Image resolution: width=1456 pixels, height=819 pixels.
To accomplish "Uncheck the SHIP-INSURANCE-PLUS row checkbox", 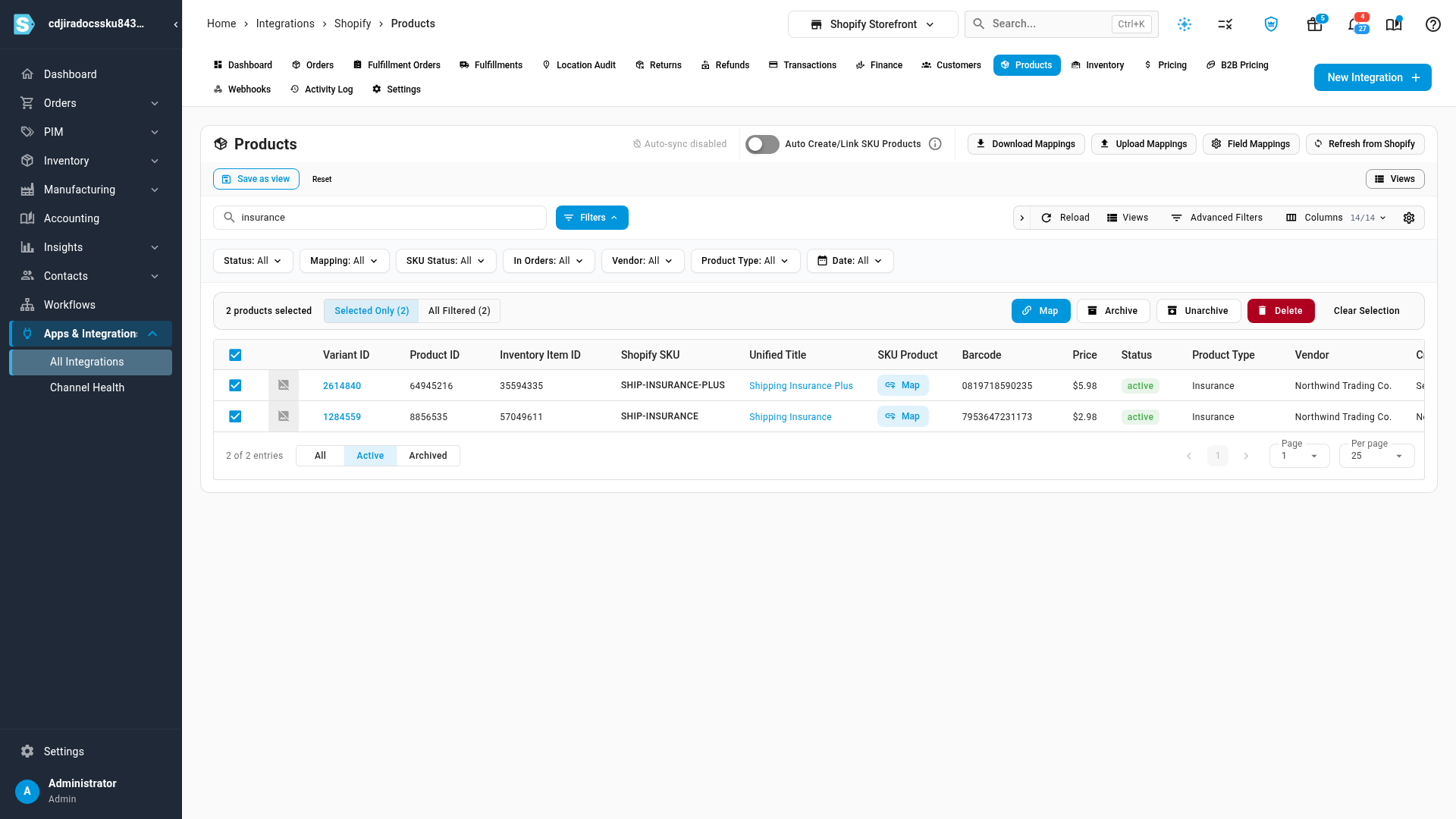I will tap(235, 385).
